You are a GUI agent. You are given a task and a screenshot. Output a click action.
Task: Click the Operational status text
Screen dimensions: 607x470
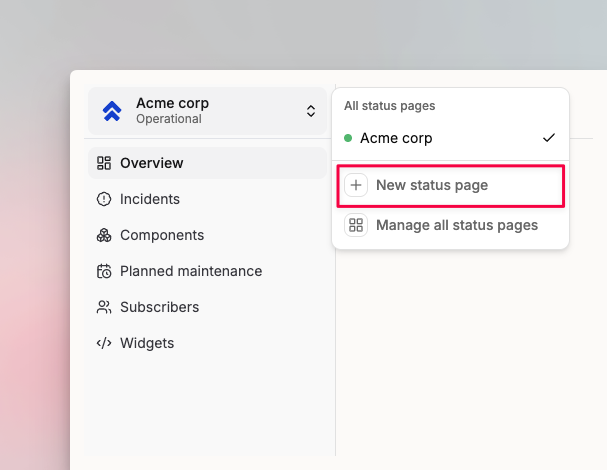169,119
